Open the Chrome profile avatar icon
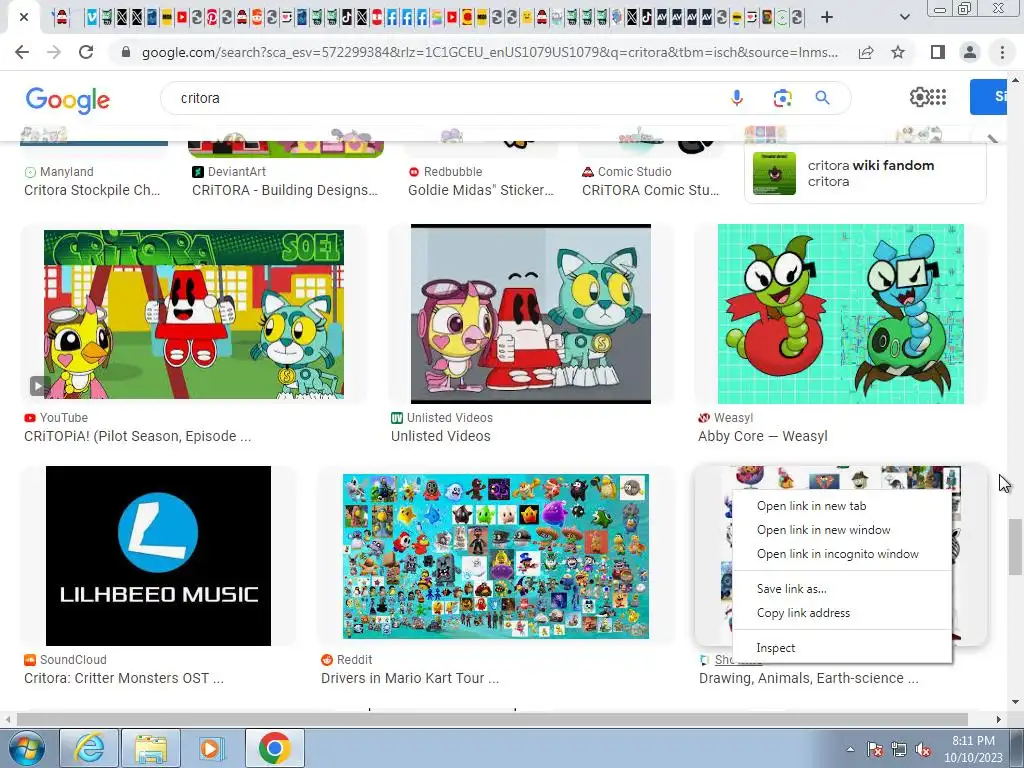The height and width of the screenshot is (768, 1024). 970,52
